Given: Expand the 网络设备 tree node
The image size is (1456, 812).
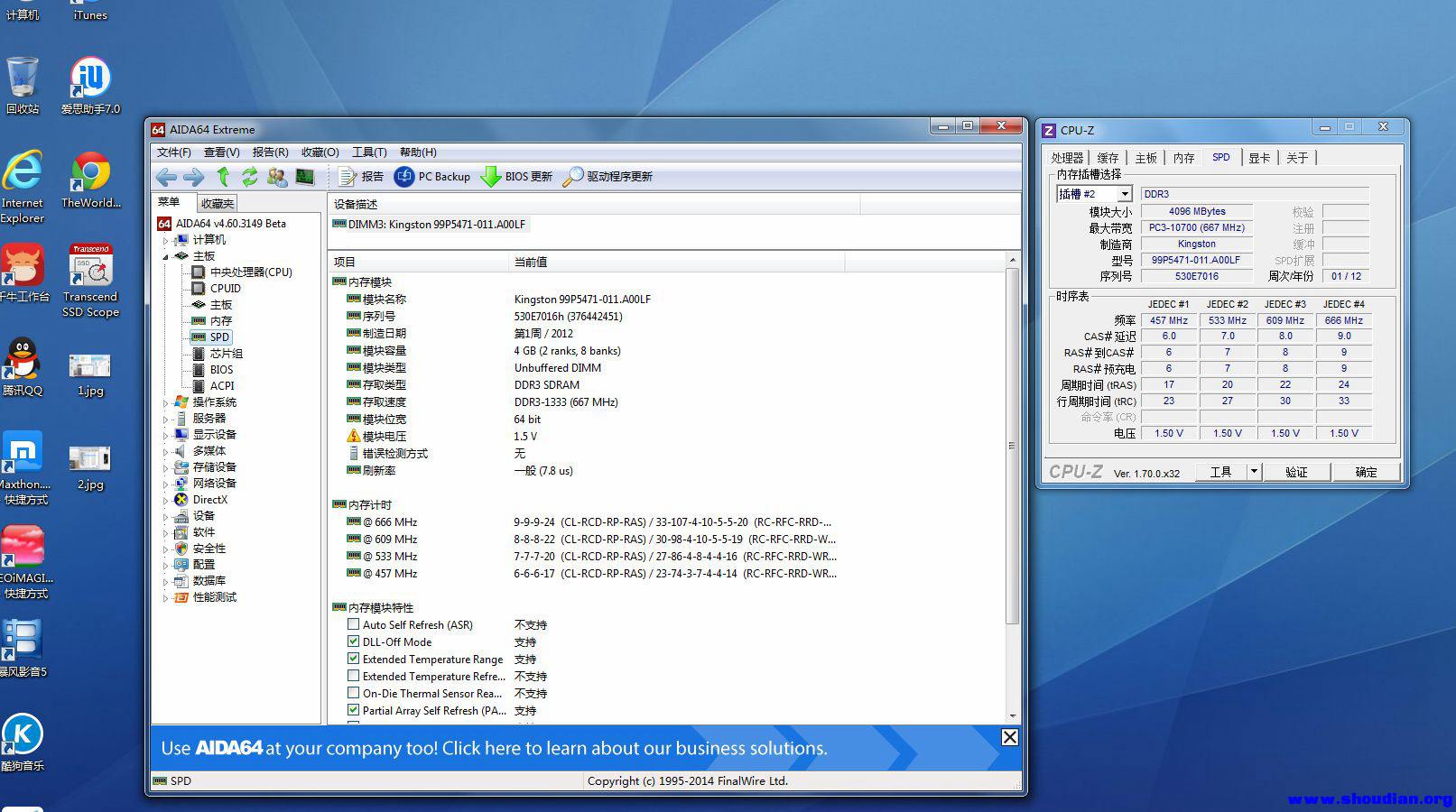Looking at the screenshot, I should point(165,484).
